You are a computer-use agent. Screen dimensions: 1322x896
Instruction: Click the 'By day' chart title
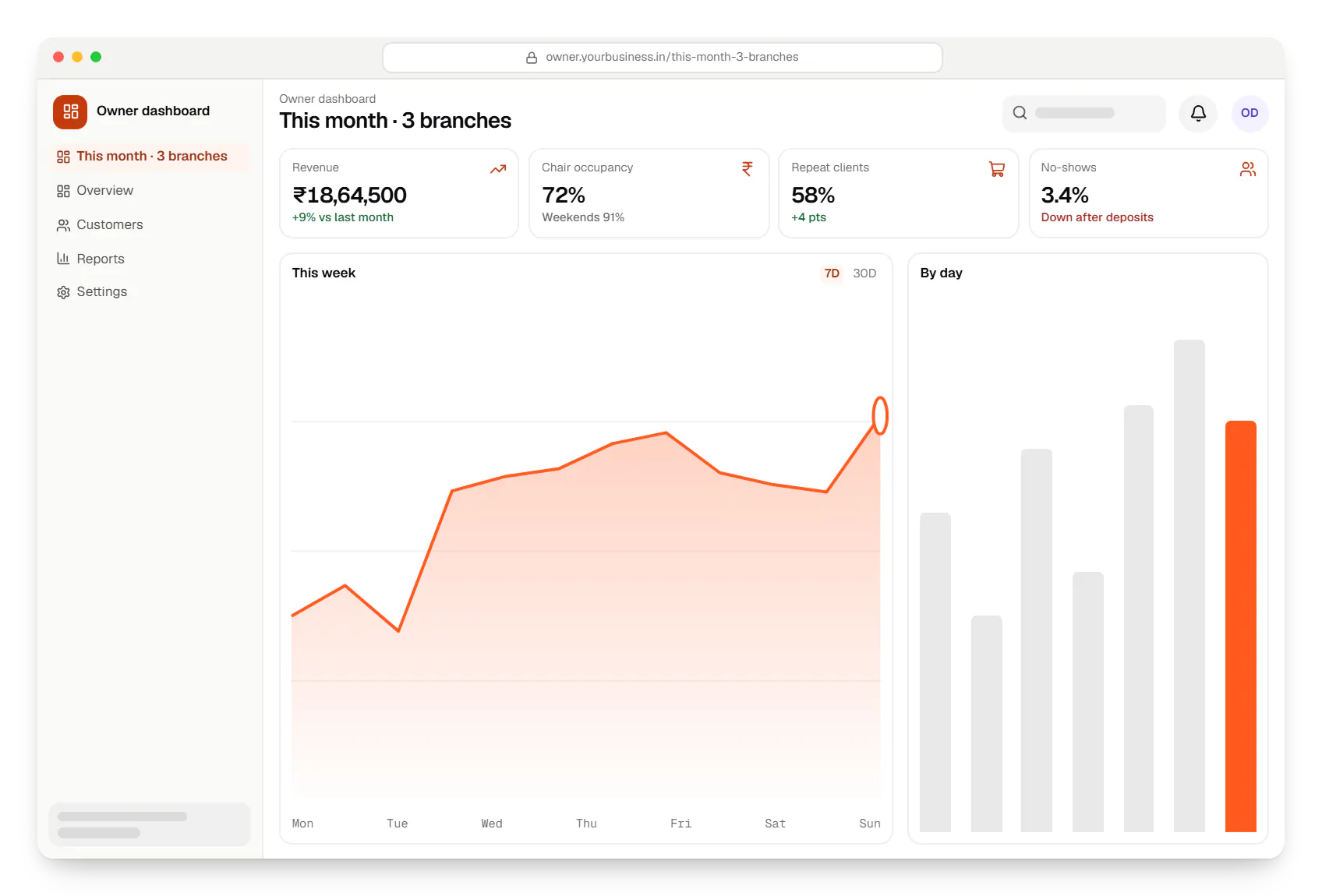pos(941,273)
